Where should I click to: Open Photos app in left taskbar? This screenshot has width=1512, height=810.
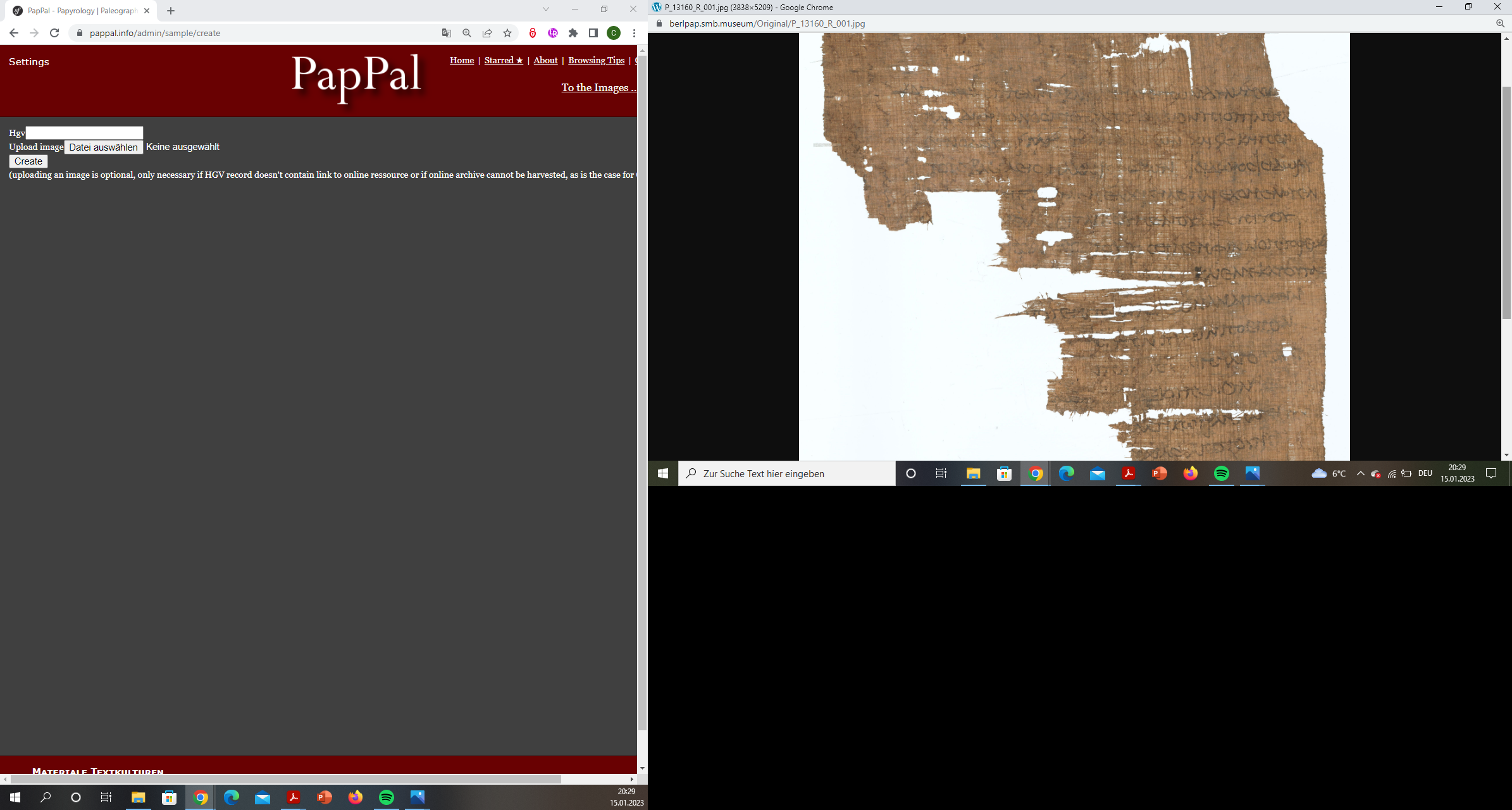tap(418, 797)
